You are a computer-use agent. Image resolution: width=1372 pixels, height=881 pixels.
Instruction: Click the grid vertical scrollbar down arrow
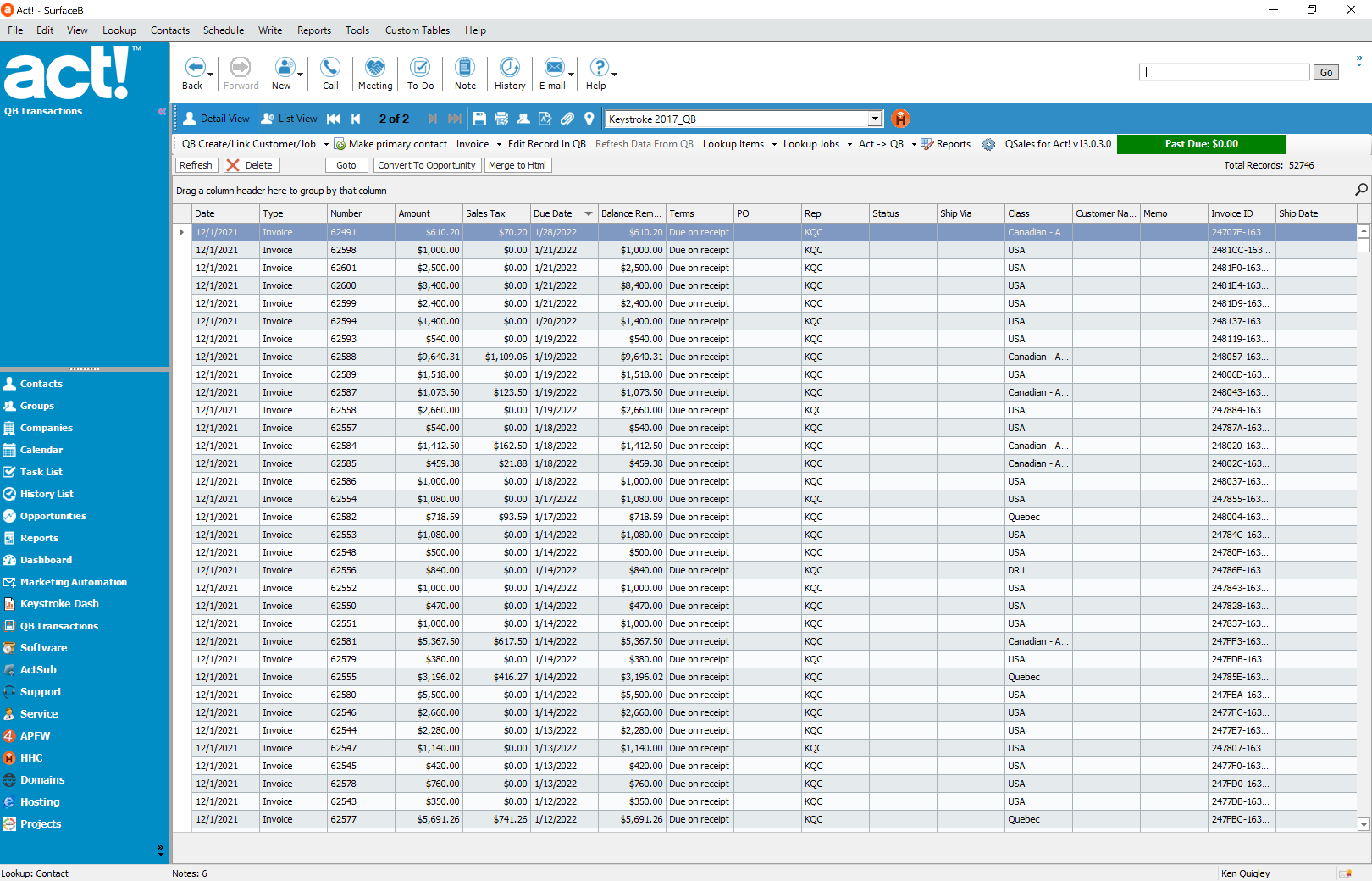1364,824
